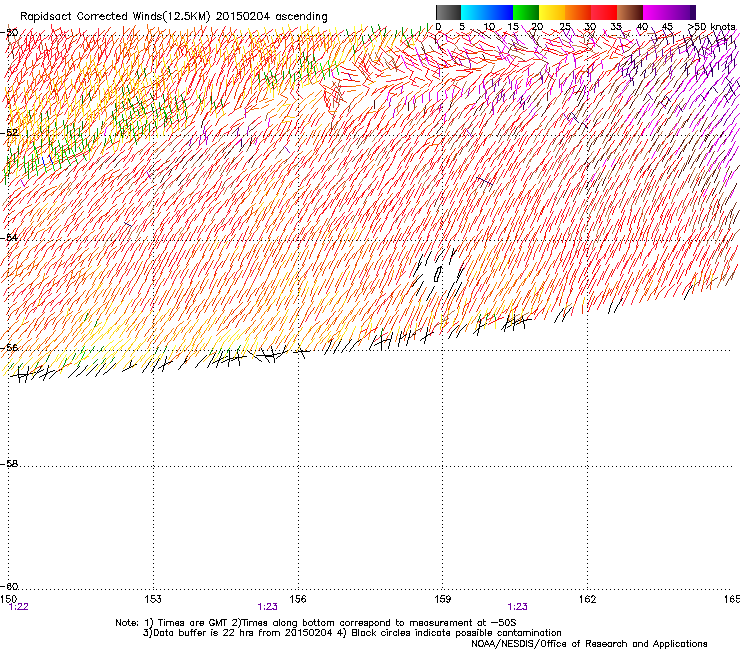Screen dimensions: 740x650
Task: Click the gray 0-5 knots legend swatch
Action: (x=448, y=12)
